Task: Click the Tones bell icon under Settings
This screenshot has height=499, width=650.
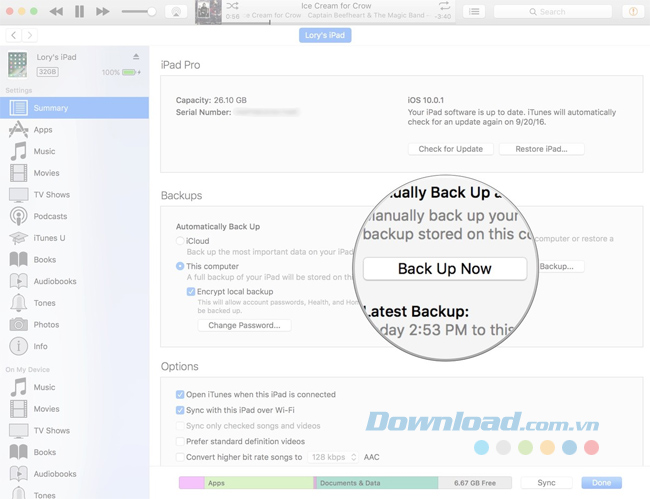Action: pos(19,303)
